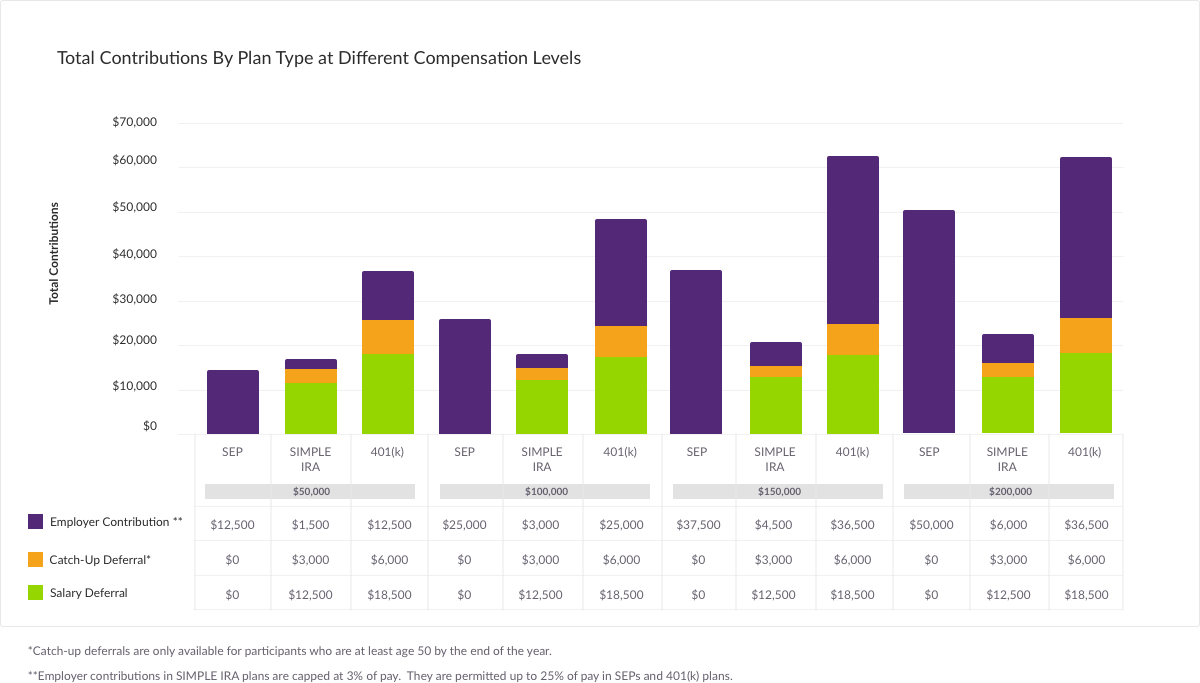The width and height of the screenshot is (1200, 683).
Task: Click the SEP bar in the $50,000 group
Action: tap(233, 402)
